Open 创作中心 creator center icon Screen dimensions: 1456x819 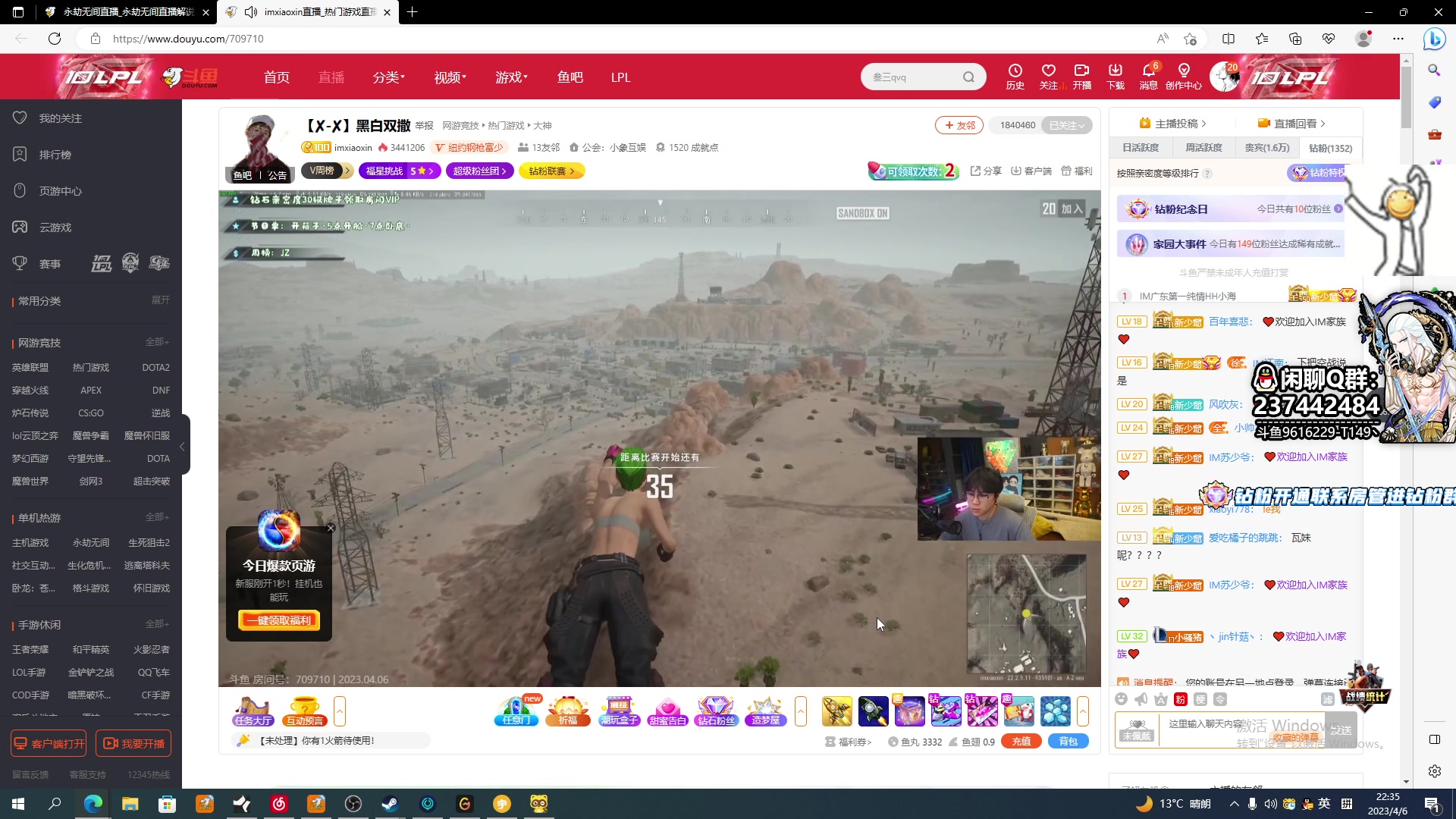[x=1184, y=76]
